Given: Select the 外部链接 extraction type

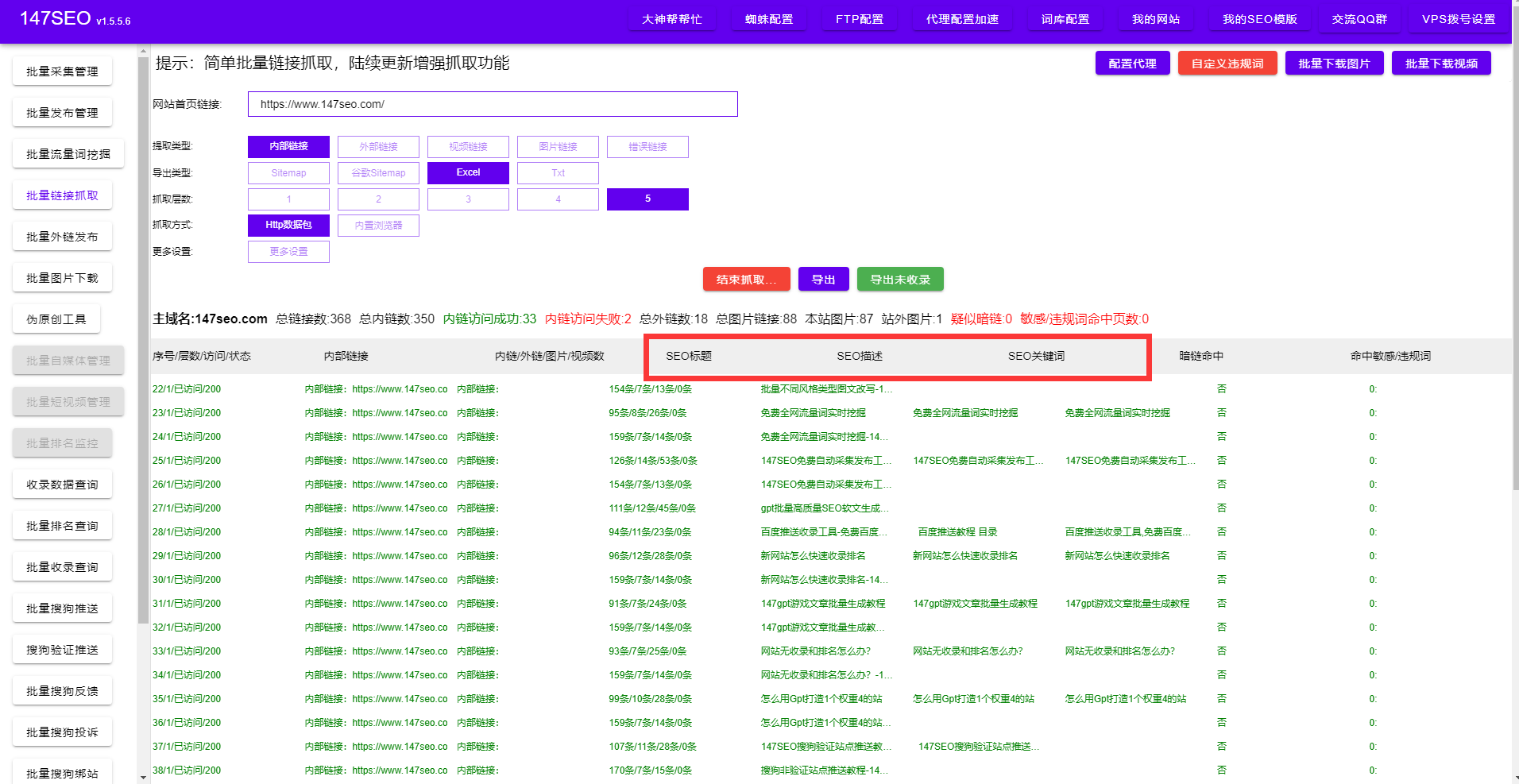Looking at the screenshot, I should tap(378, 146).
